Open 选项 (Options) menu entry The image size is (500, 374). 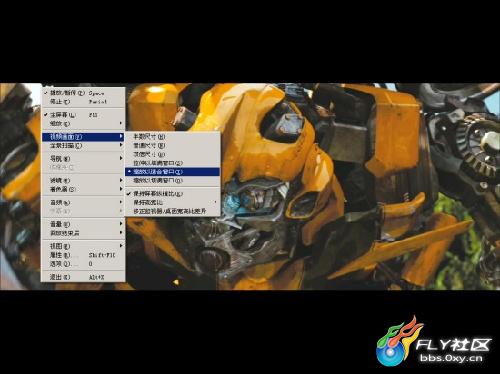pyautogui.click(x=83, y=264)
